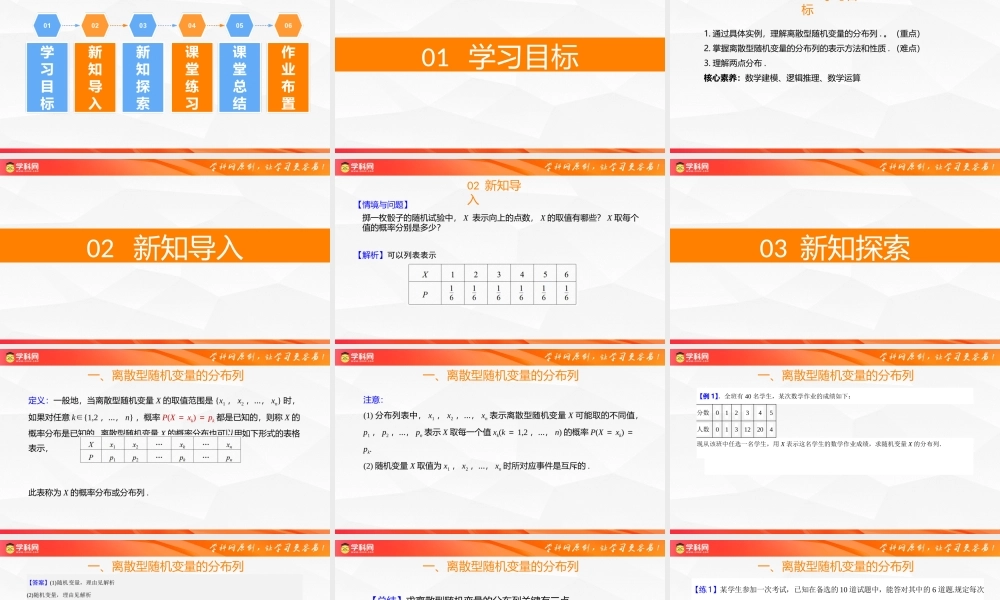Click the 学科网 logo on the 练1 slide
Screen dimensions: 1000x600
tap(693, 548)
